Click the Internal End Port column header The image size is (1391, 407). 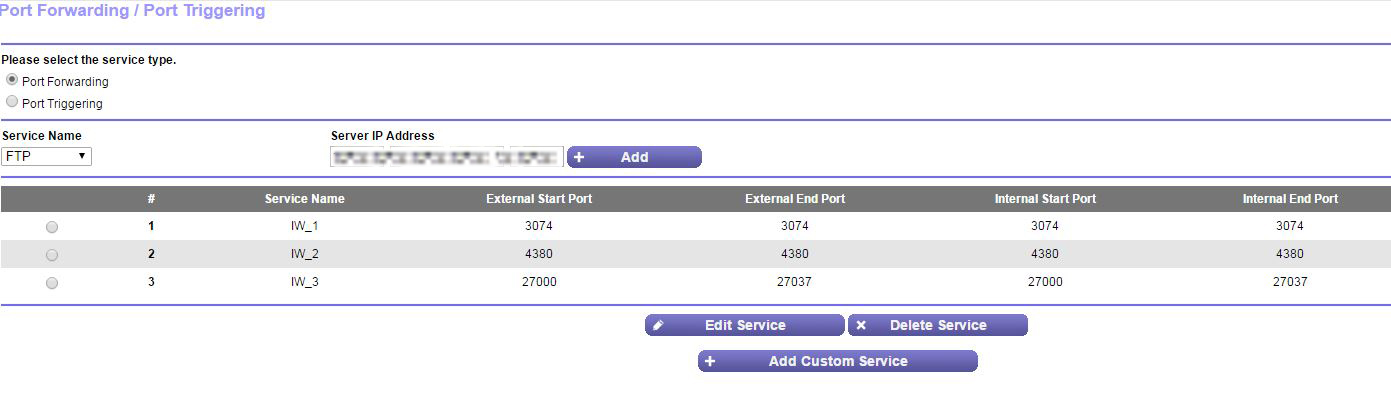(1290, 199)
